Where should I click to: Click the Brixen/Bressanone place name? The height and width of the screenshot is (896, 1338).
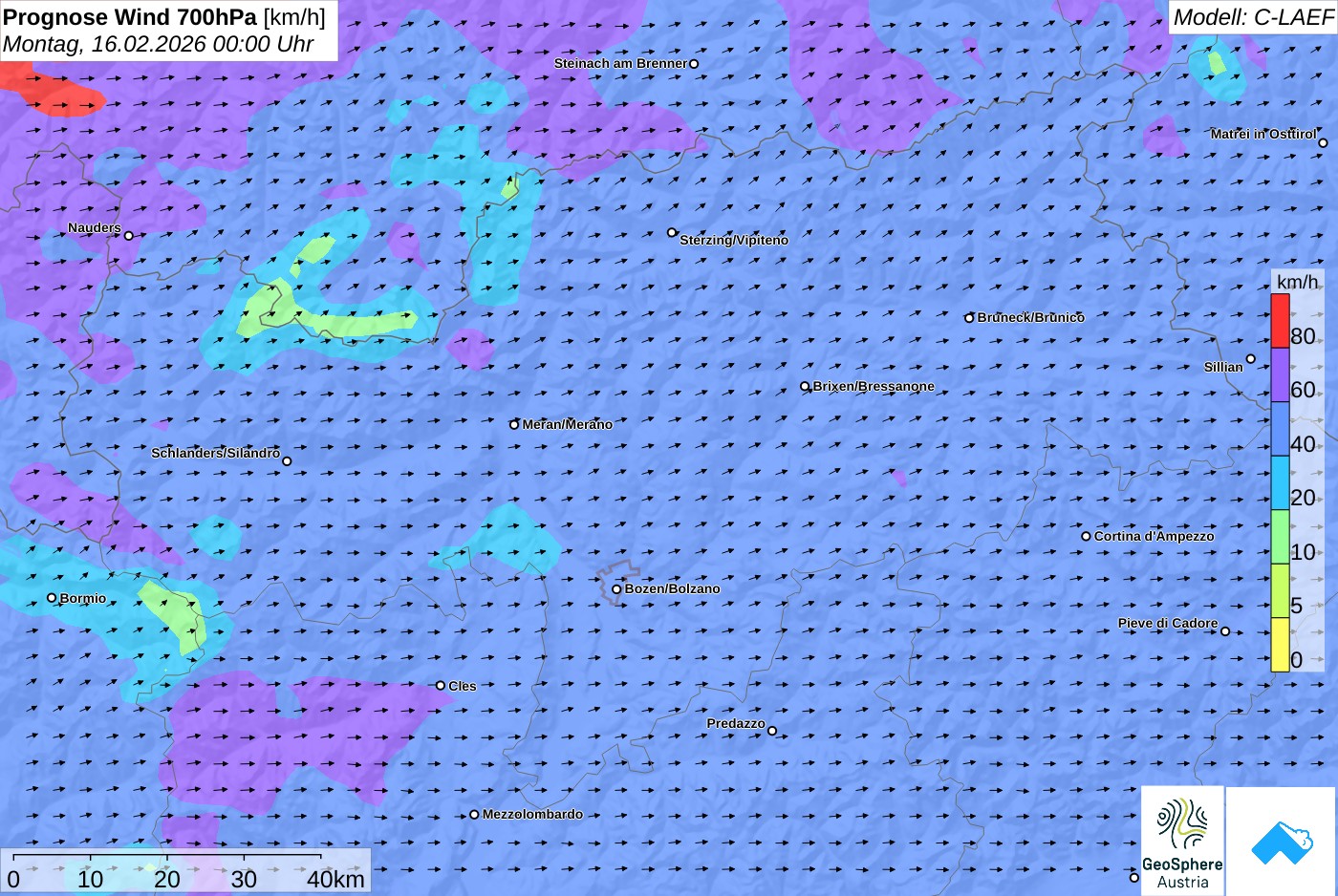click(874, 386)
